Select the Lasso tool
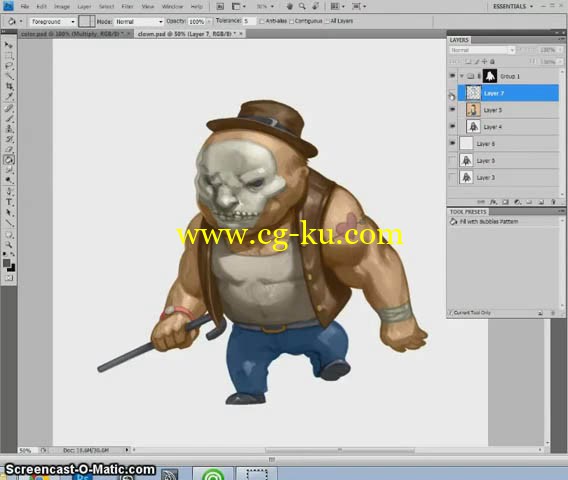The width and height of the screenshot is (568, 480). (x=8, y=66)
